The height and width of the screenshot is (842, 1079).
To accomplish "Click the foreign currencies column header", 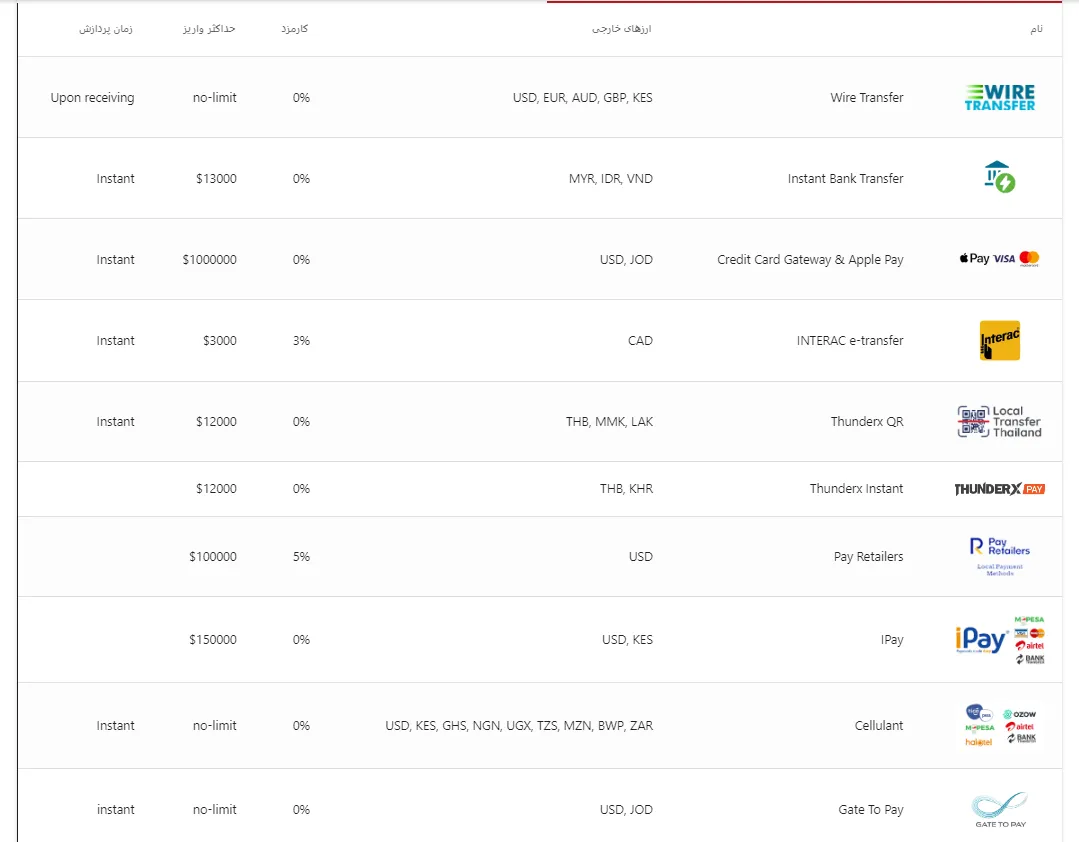I will click(622, 29).
